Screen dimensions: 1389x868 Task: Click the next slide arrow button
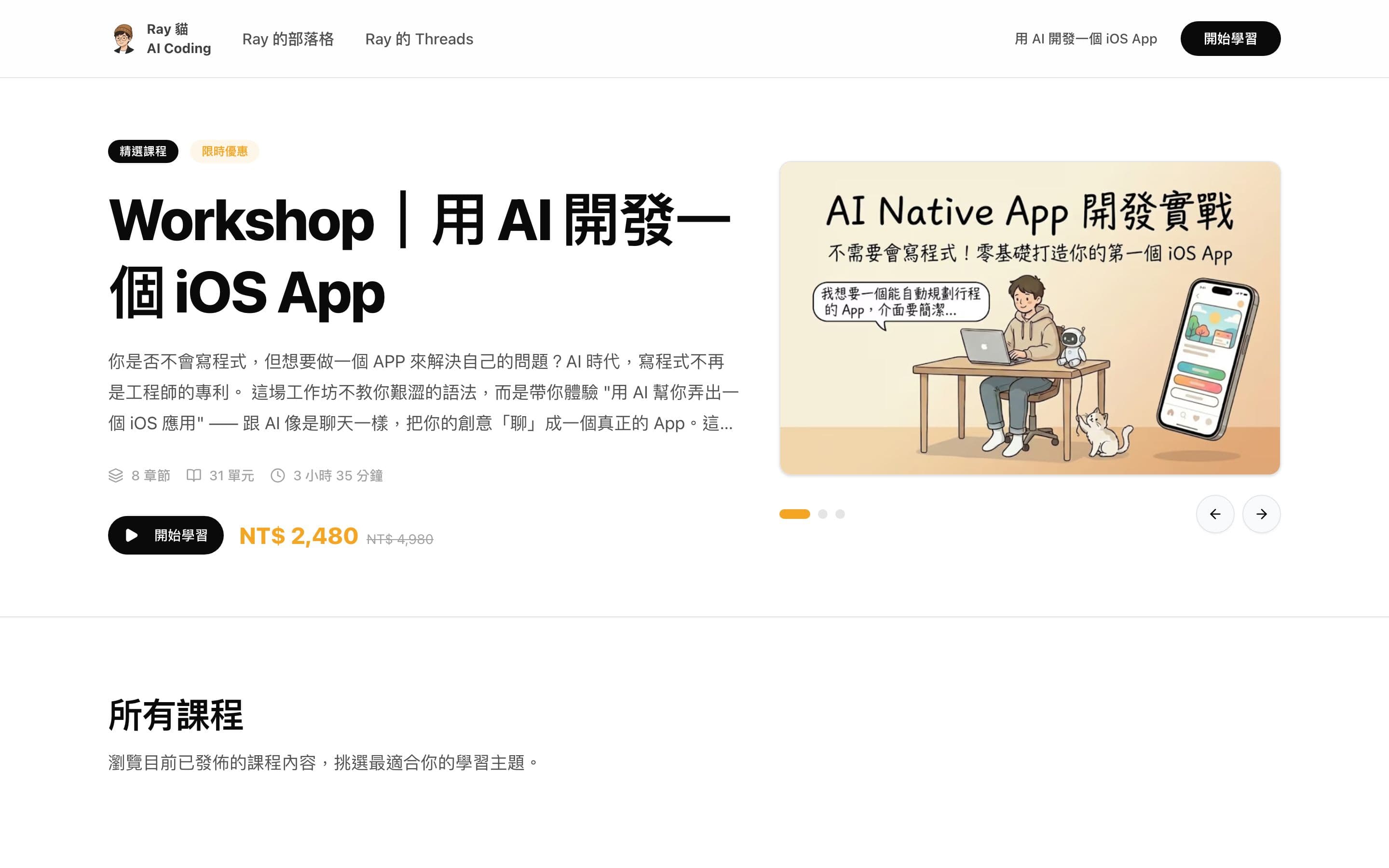point(1261,514)
